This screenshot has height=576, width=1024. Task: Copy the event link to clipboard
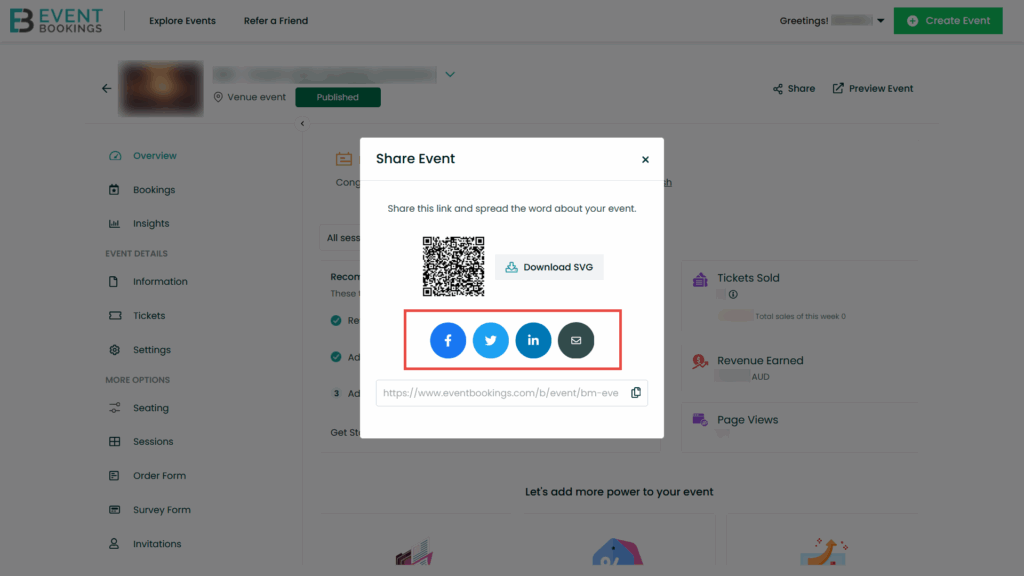[636, 392]
